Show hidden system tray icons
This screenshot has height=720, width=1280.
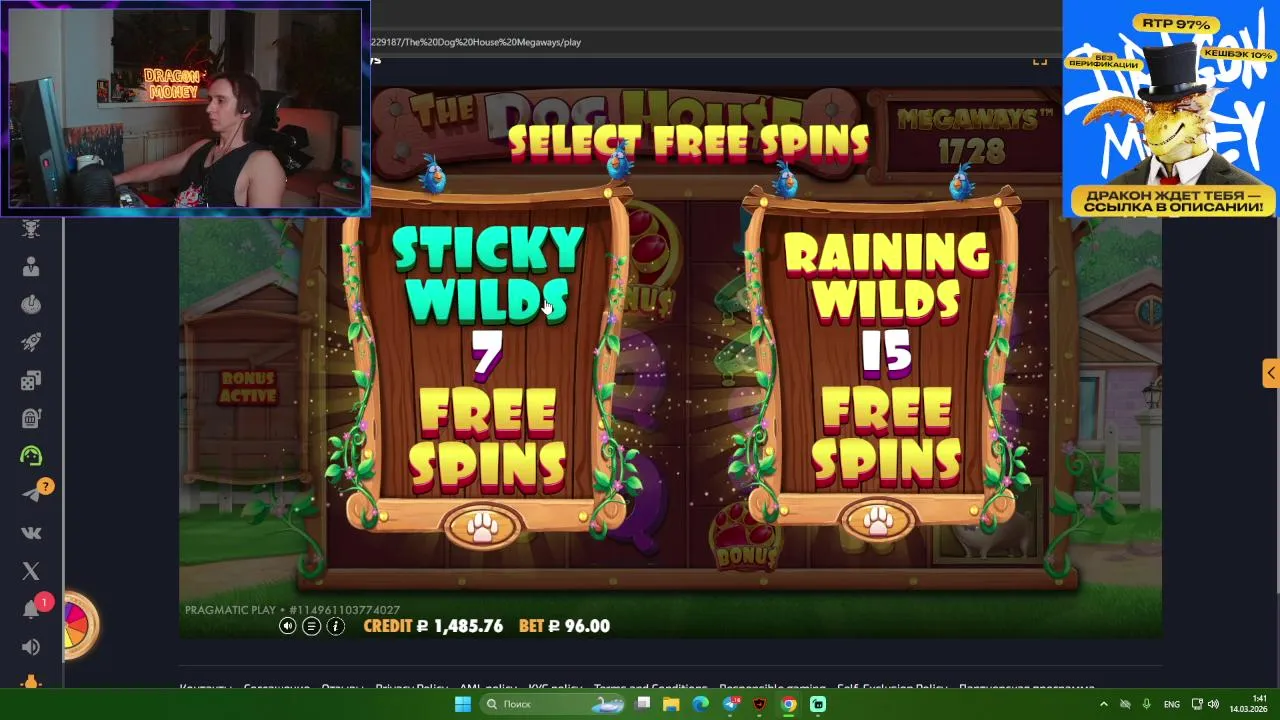[x=1104, y=704]
